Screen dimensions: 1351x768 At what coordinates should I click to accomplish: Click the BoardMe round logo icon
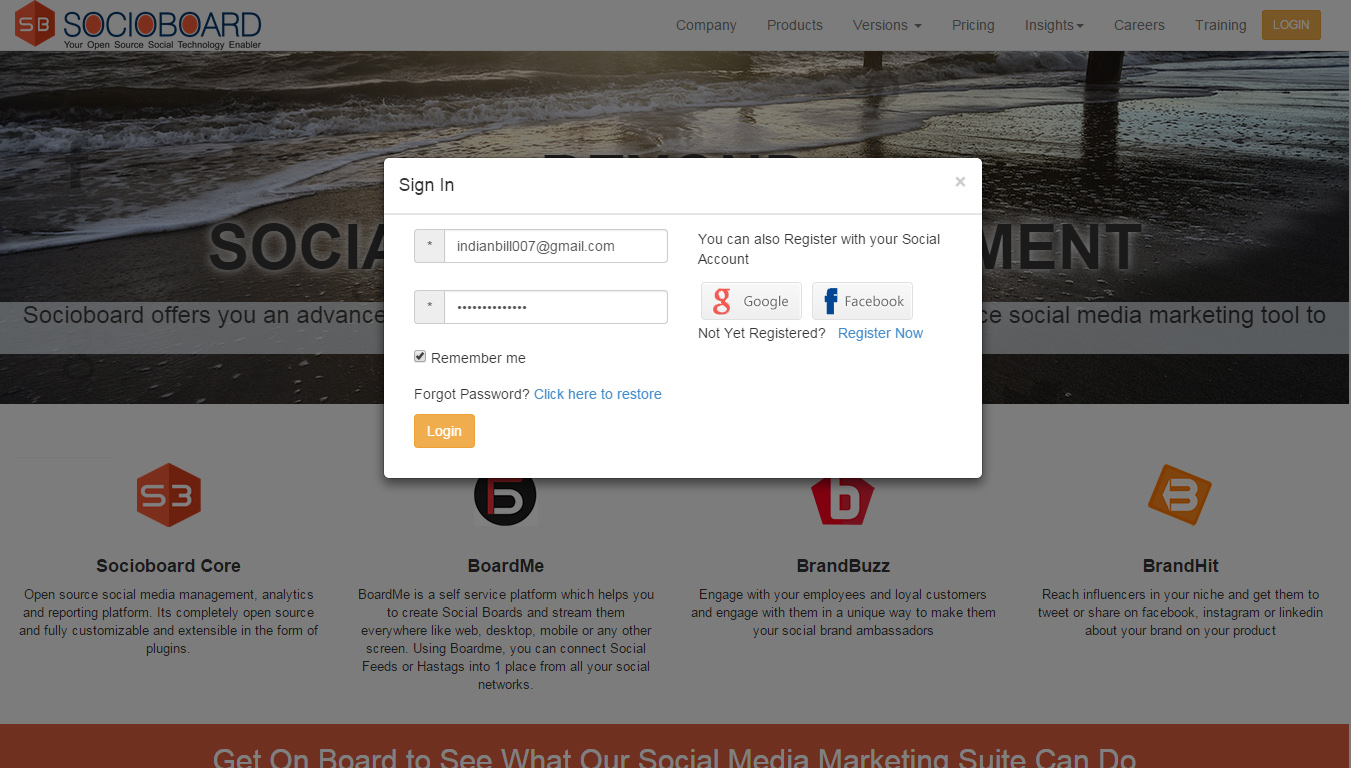coord(505,499)
